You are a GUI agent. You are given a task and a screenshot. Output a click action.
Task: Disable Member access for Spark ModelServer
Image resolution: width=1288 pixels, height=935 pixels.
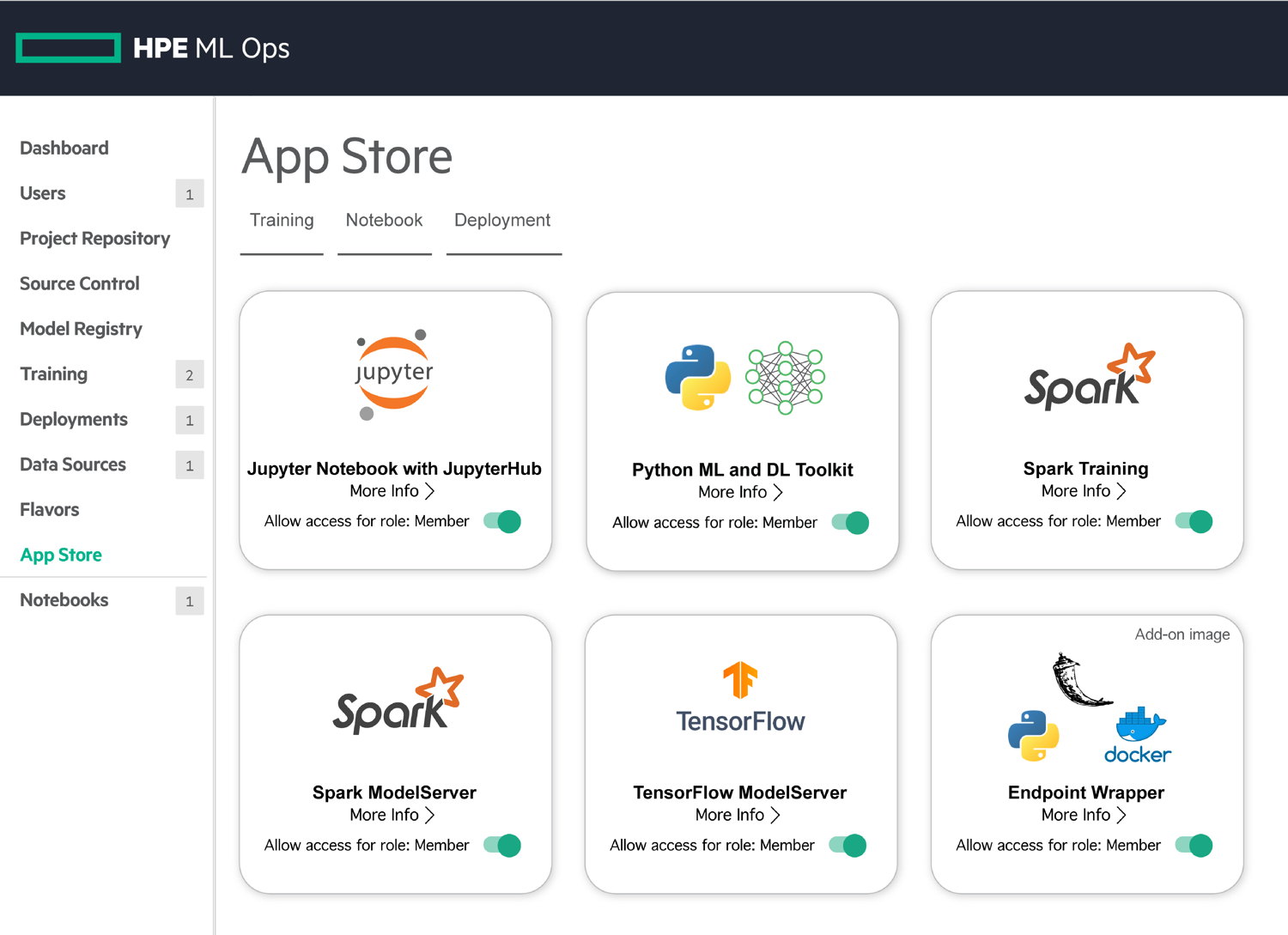[x=502, y=846]
